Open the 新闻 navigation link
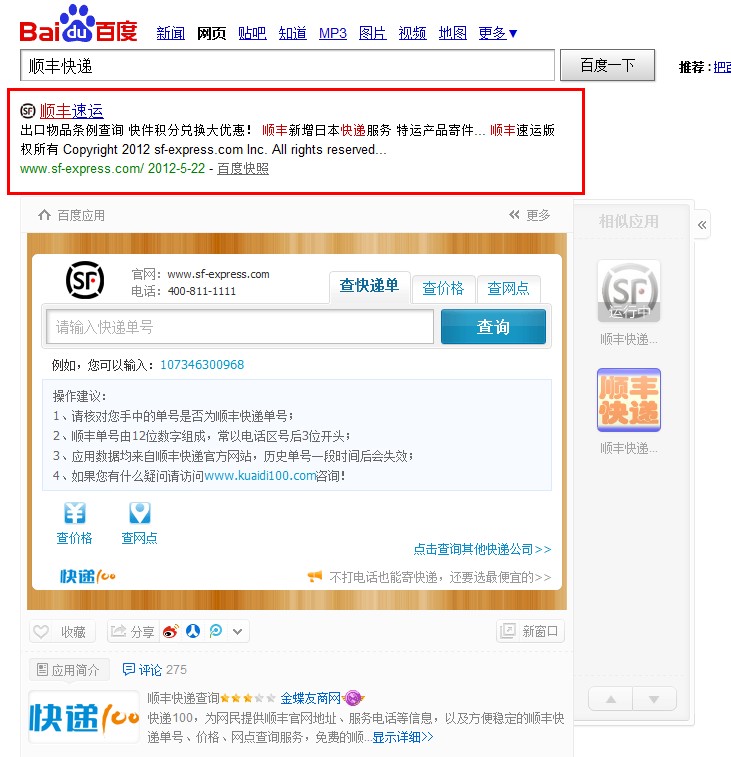Viewport: 731px width, 757px height. coord(171,33)
